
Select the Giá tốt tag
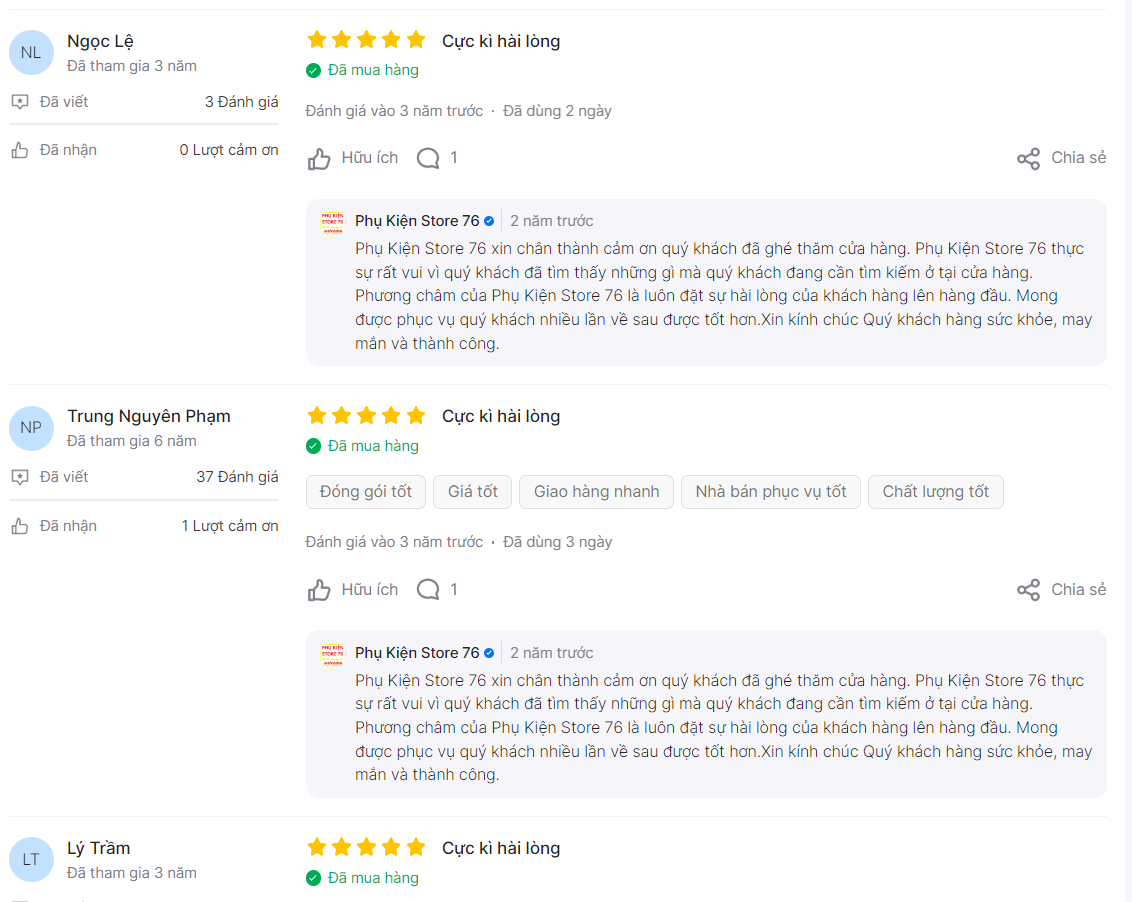(x=472, y=492)
